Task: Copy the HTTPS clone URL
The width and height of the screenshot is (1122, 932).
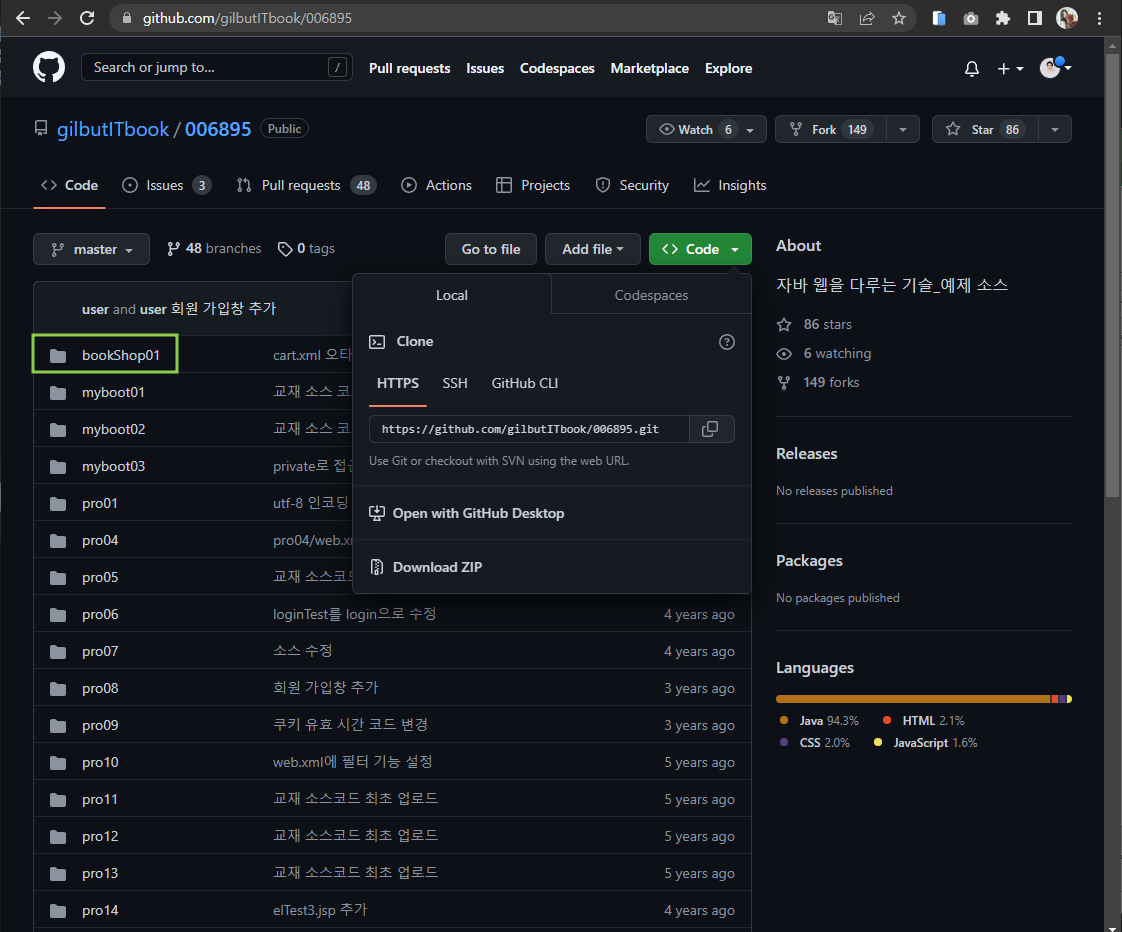Action: pyautogui.click(x=710, y=429)
